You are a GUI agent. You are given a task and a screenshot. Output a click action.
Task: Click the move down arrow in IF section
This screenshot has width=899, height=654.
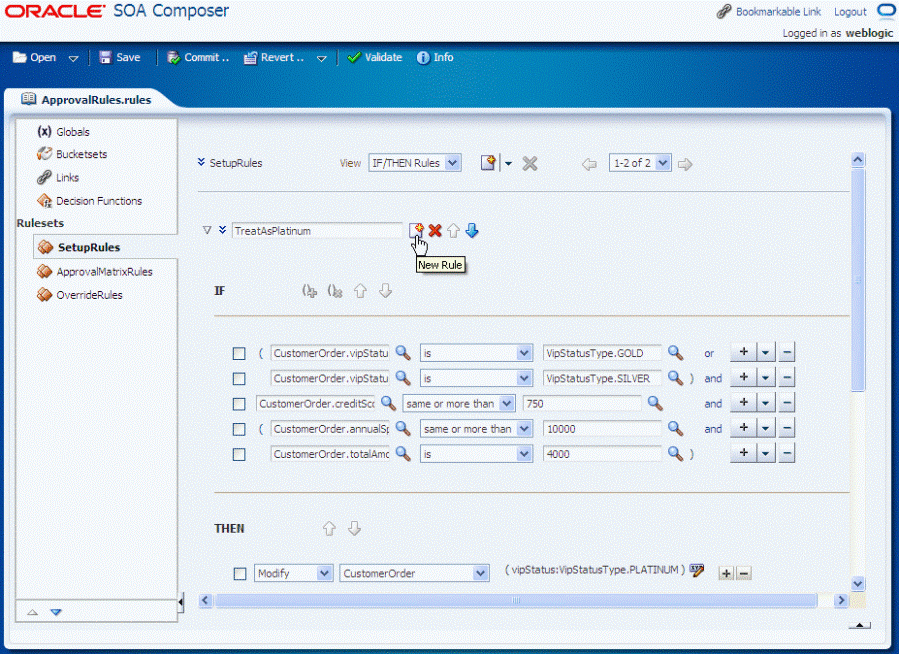pyautogui.click(x=385, y=291)
